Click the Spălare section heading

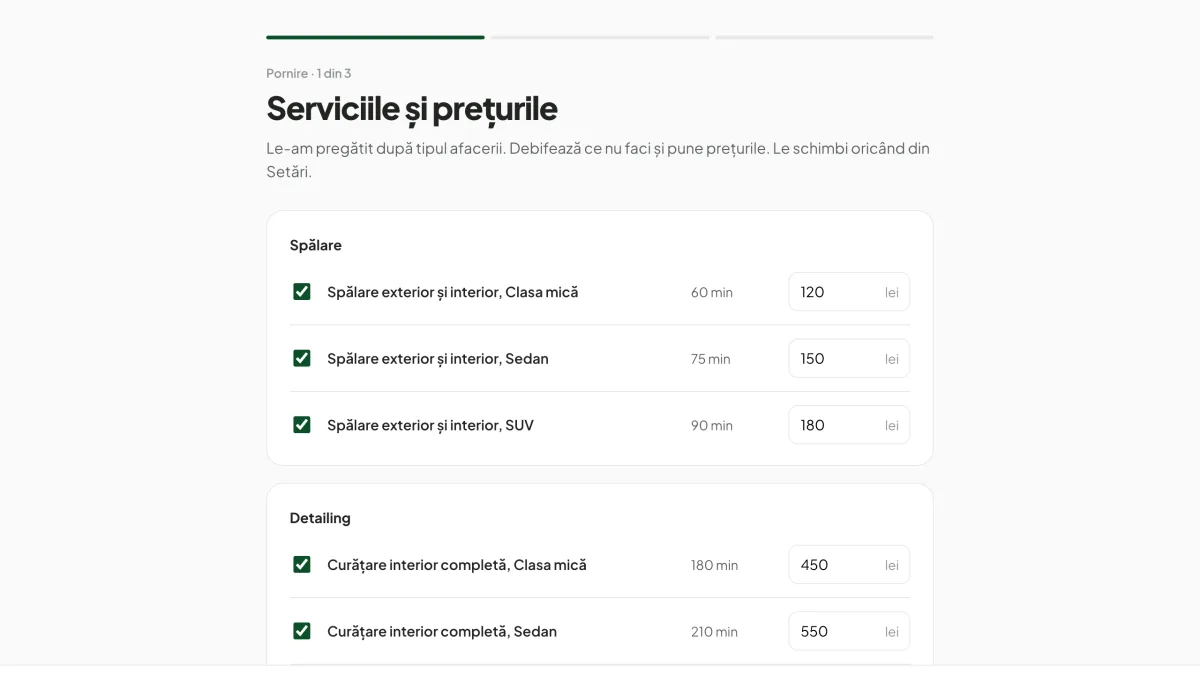[x=316, y=245]
